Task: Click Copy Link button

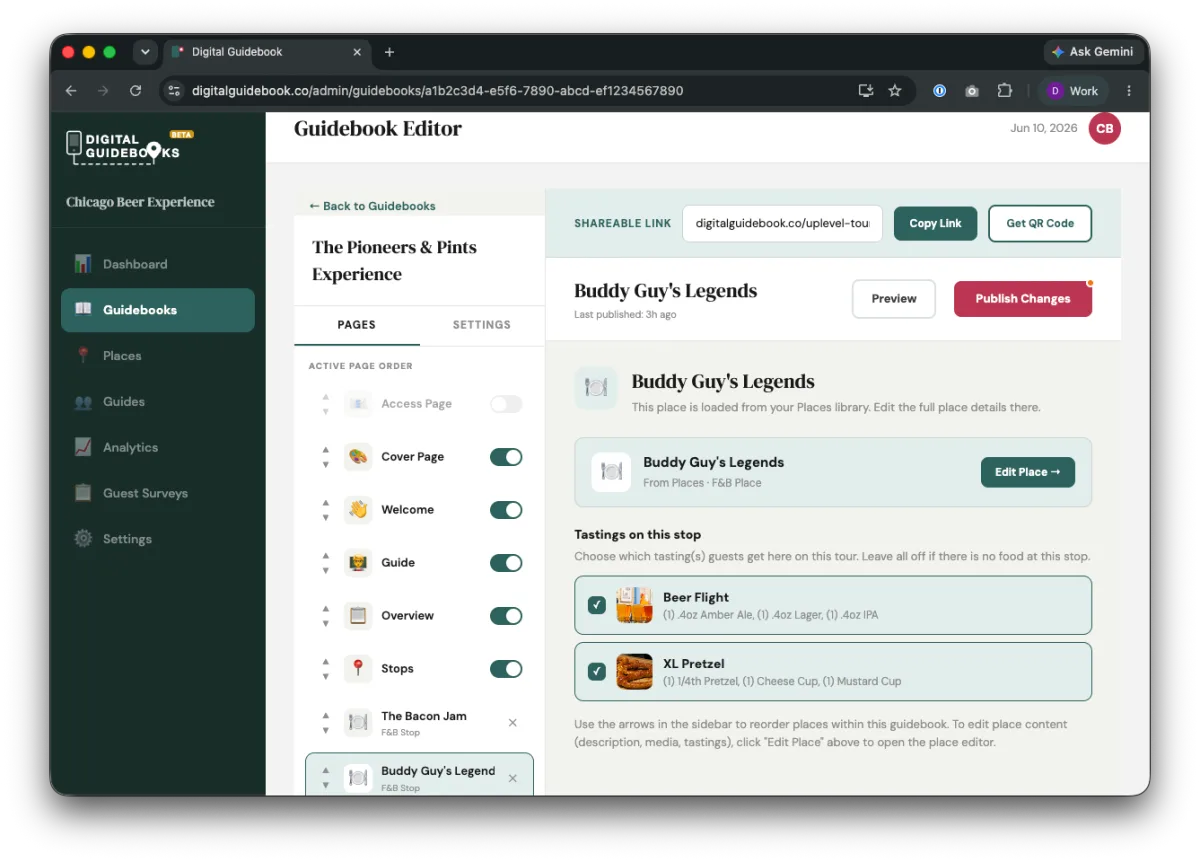Action: click(936, 224)
